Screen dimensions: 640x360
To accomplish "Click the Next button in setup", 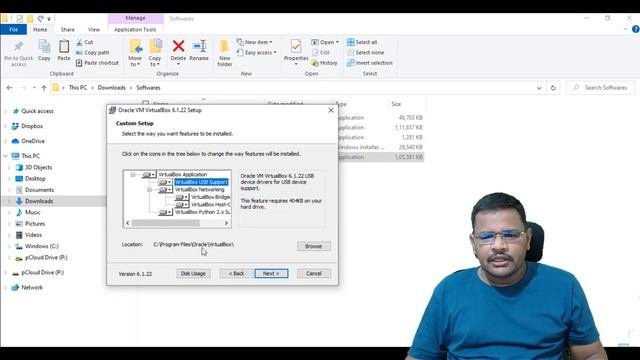I will click(271, 273).
